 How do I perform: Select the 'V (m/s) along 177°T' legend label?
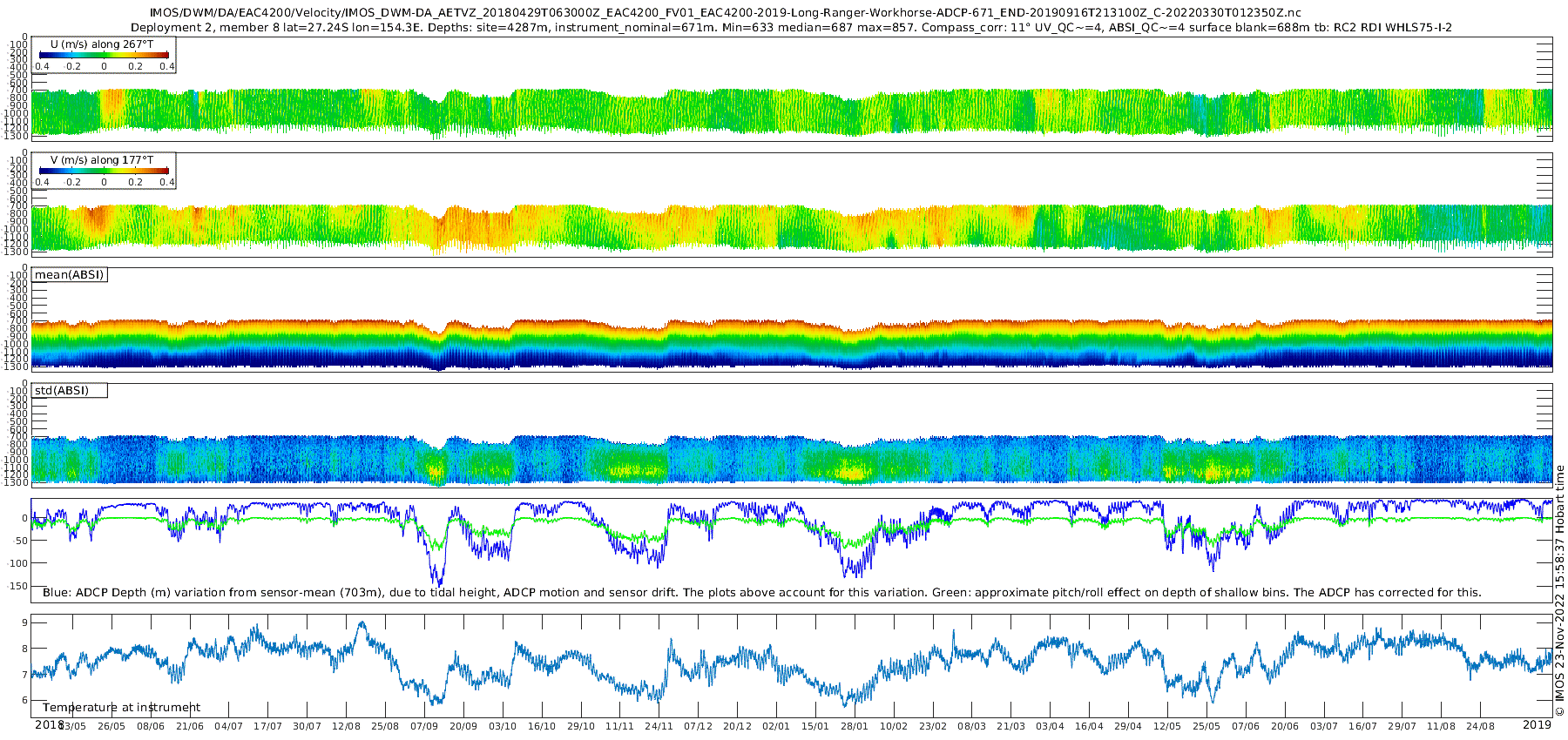[102, 160]
